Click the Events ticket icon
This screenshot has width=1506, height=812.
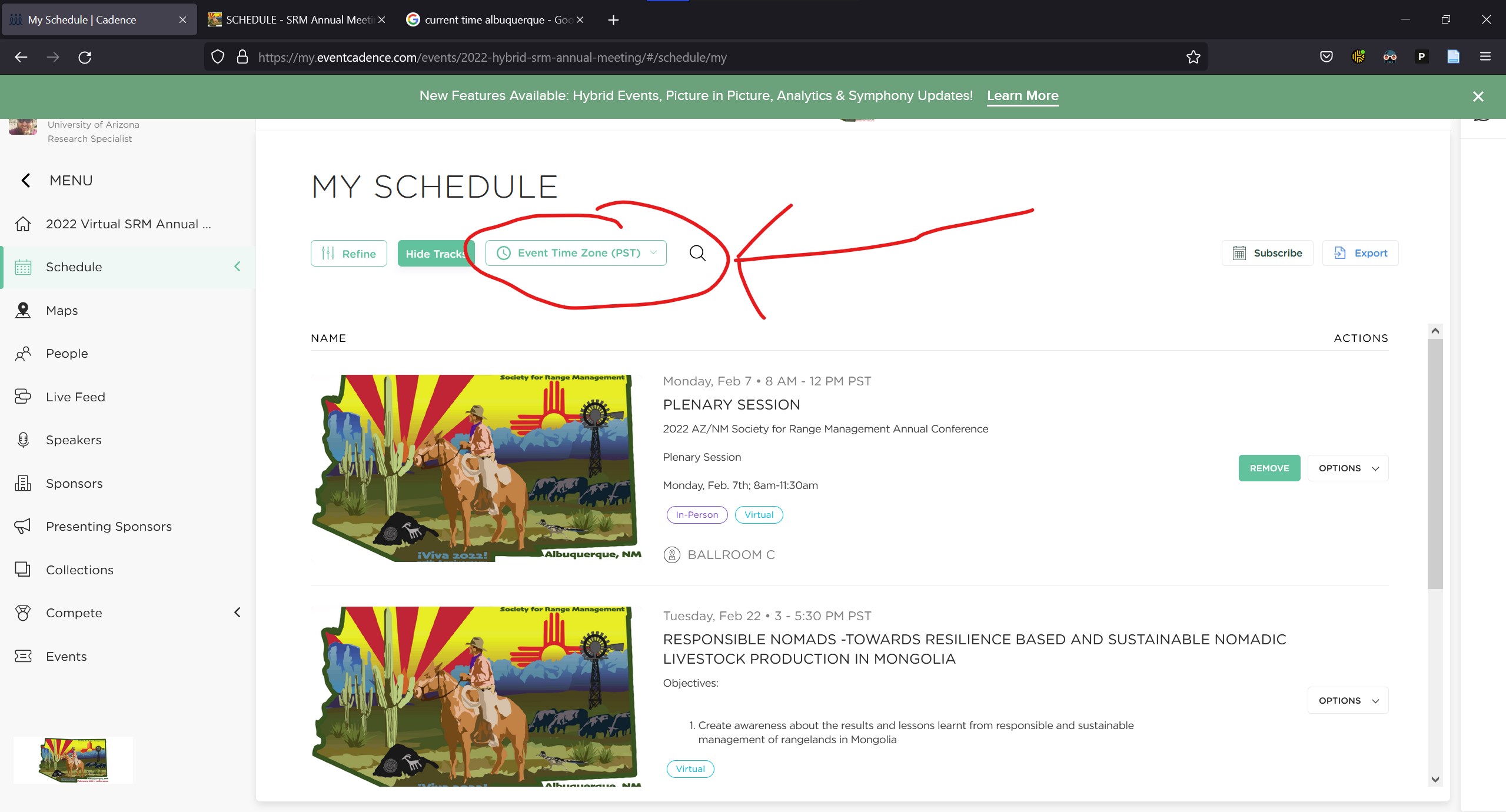[x=23, y=657]
